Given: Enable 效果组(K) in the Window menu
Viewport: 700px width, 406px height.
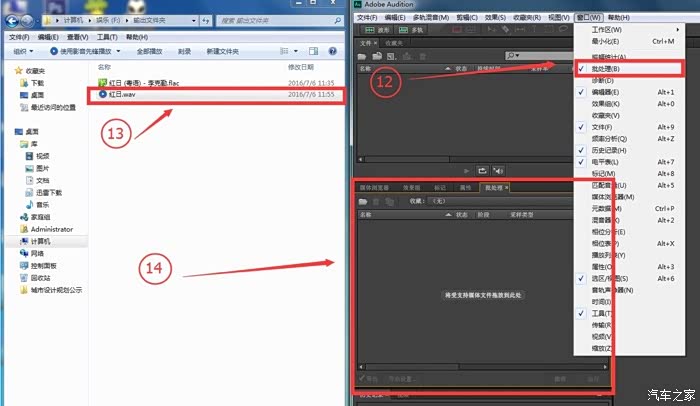Looking at the screenshot, I should point(629,104).
